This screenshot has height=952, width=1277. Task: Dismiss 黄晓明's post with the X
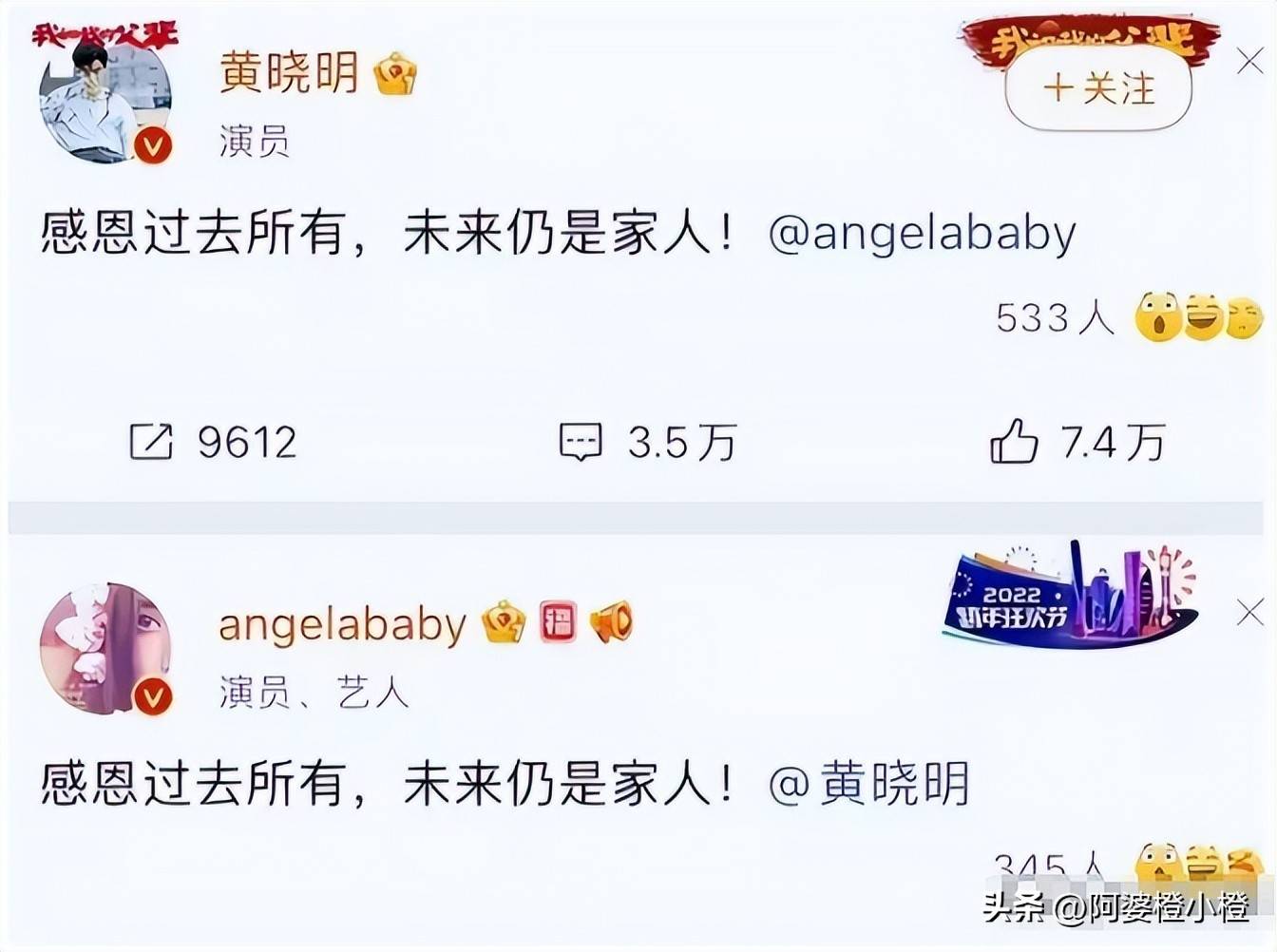point(1250,62)
